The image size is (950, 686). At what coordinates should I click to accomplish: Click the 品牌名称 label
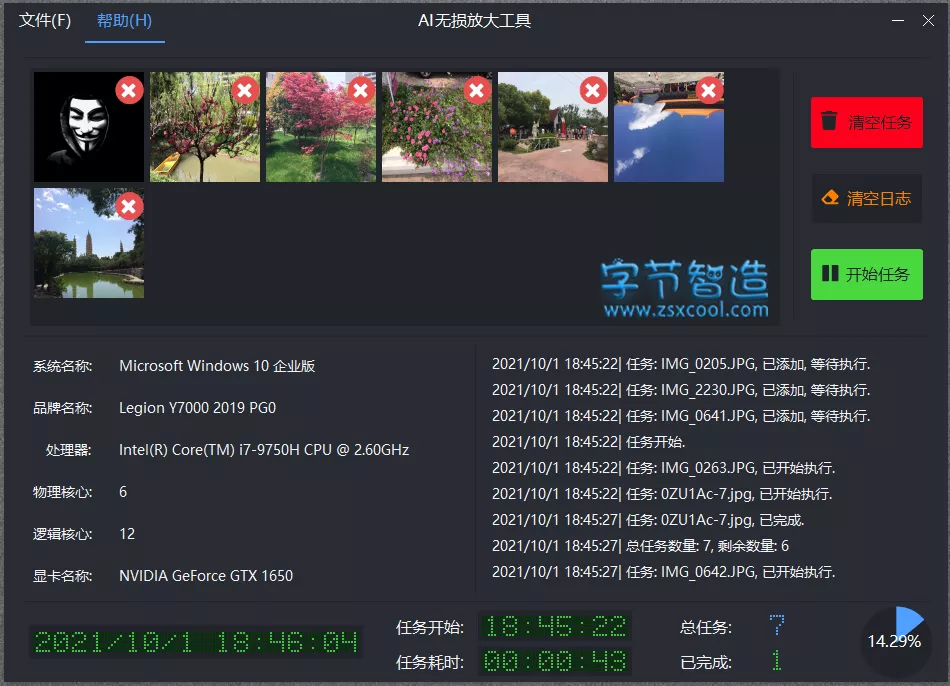coord(62,408)
